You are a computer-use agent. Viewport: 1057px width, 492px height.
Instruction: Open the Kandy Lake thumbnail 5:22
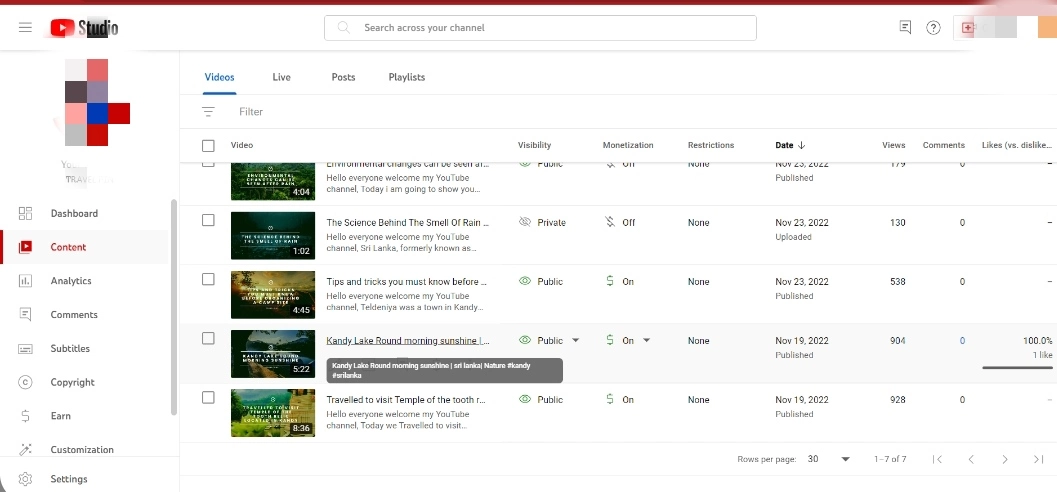click(272, 354)
